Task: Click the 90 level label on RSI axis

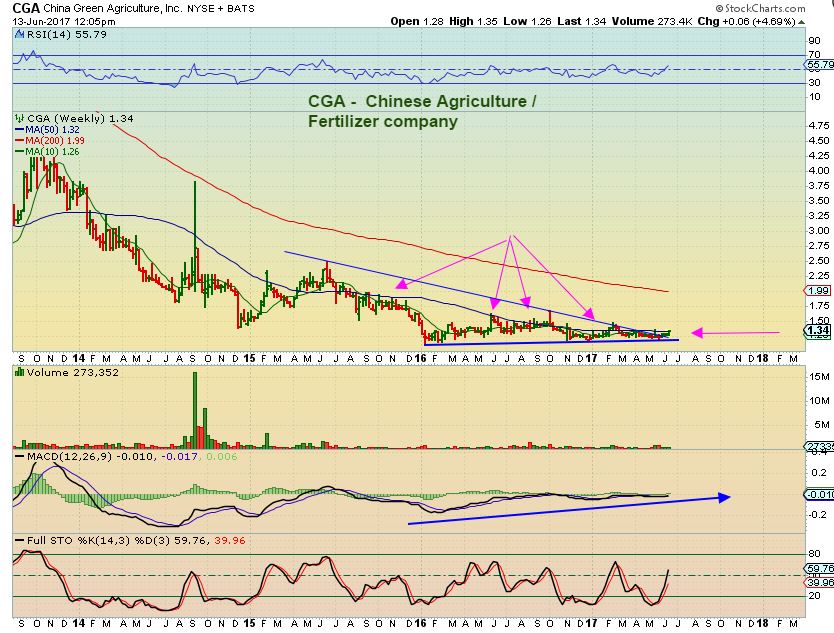Action: coord(814,41)
